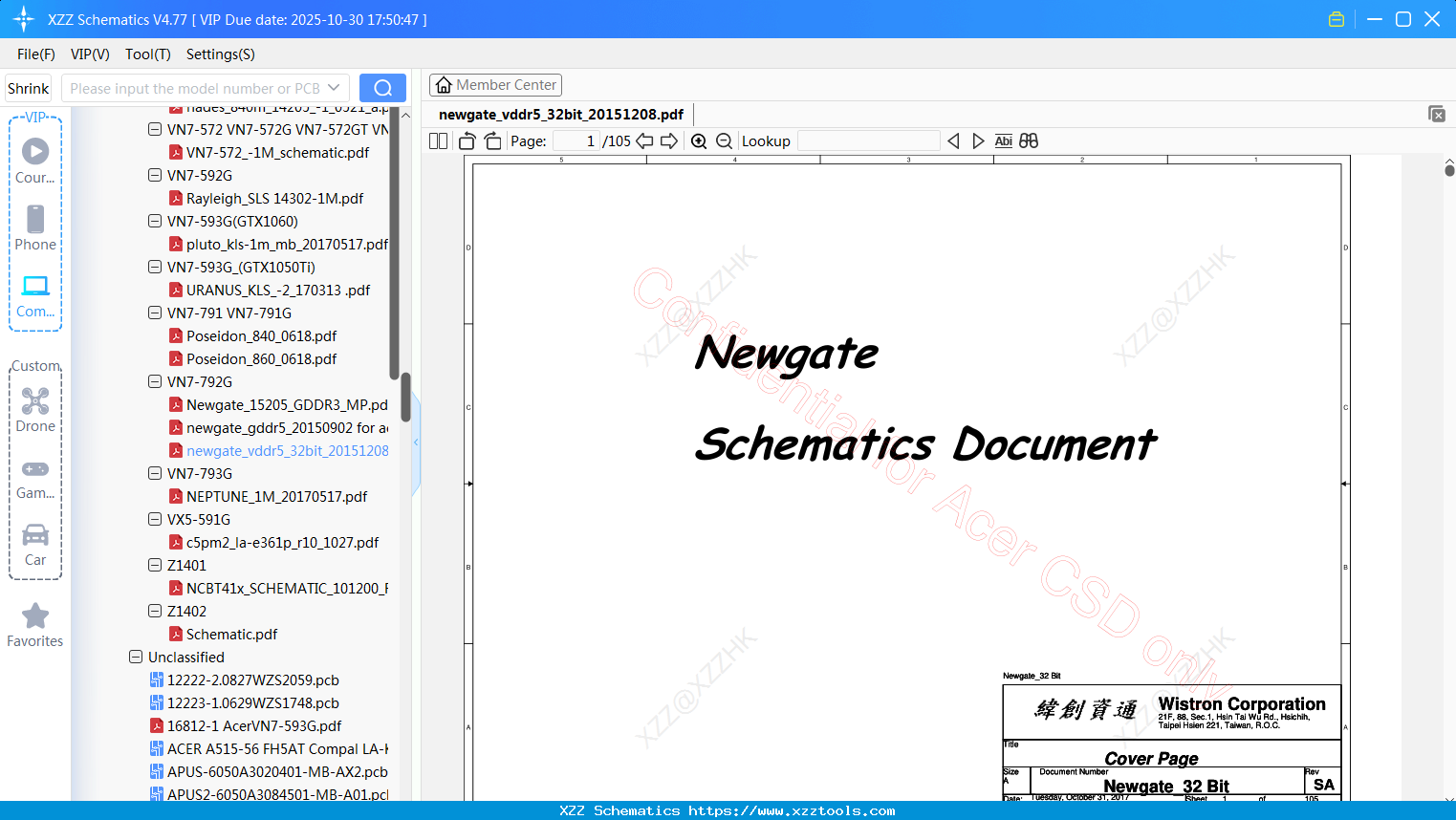Click the yellow VIP bag icon in title bar

coord(1336,19)
